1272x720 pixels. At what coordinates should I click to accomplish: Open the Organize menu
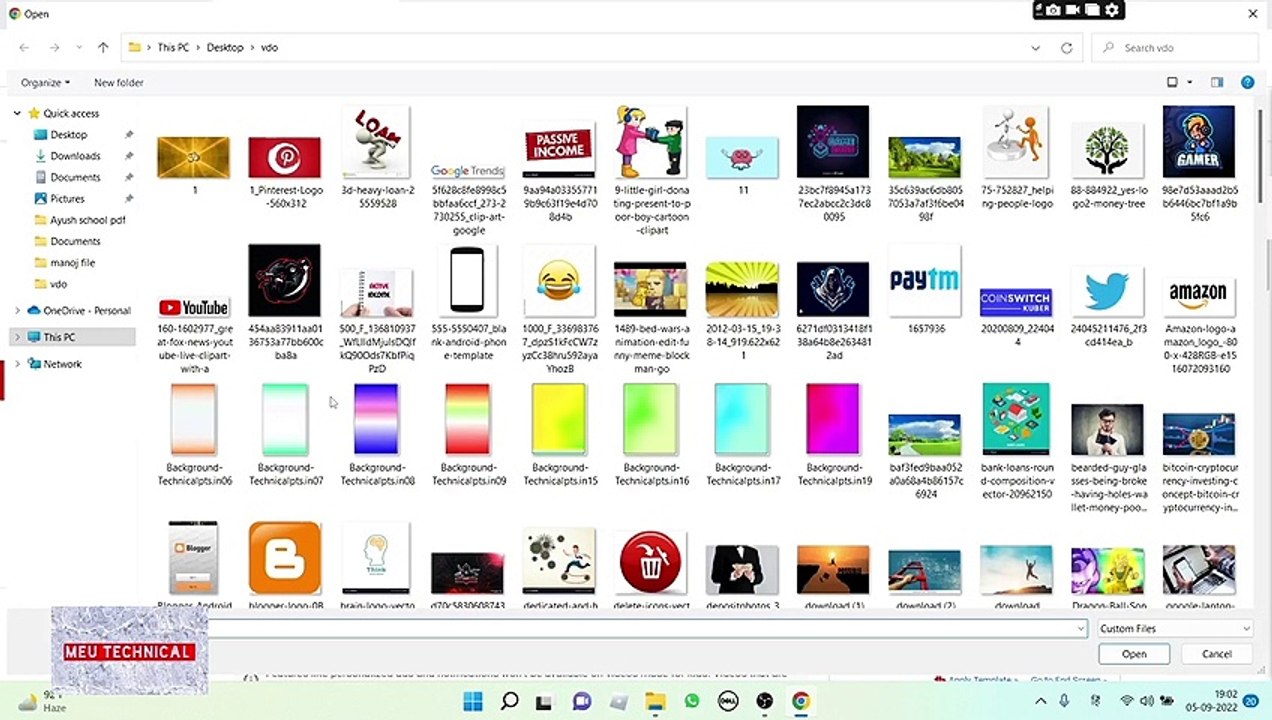point(46,82)
